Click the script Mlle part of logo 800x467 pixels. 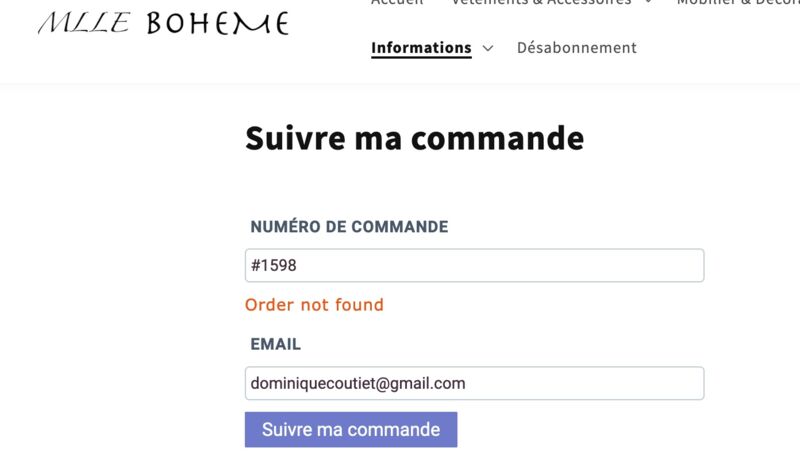(84, 23)
